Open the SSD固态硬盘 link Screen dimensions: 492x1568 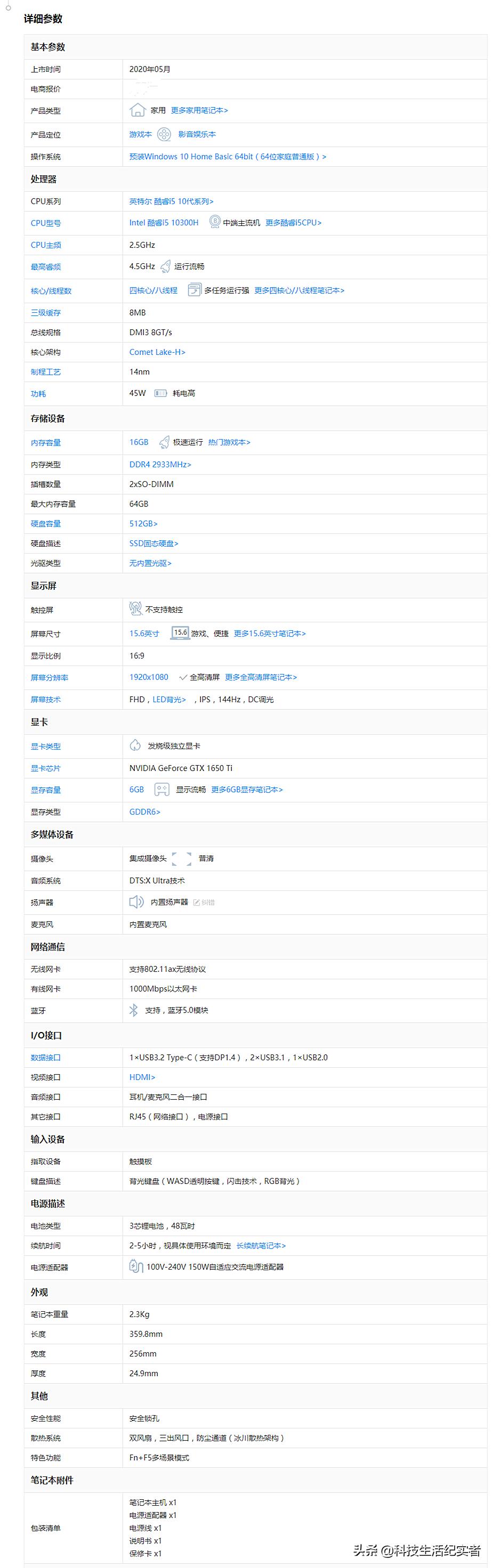(154, 543)
